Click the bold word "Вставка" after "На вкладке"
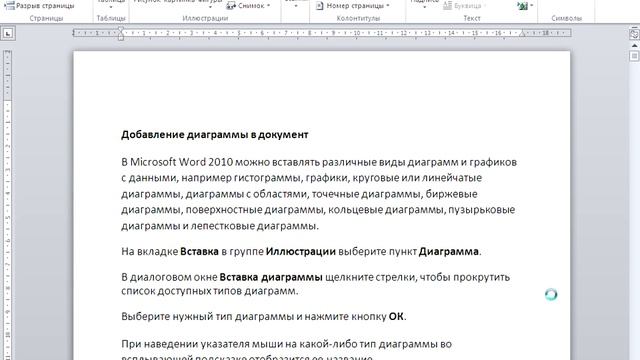This screenshot has height=360, width=640. click(x=200, y=251)
